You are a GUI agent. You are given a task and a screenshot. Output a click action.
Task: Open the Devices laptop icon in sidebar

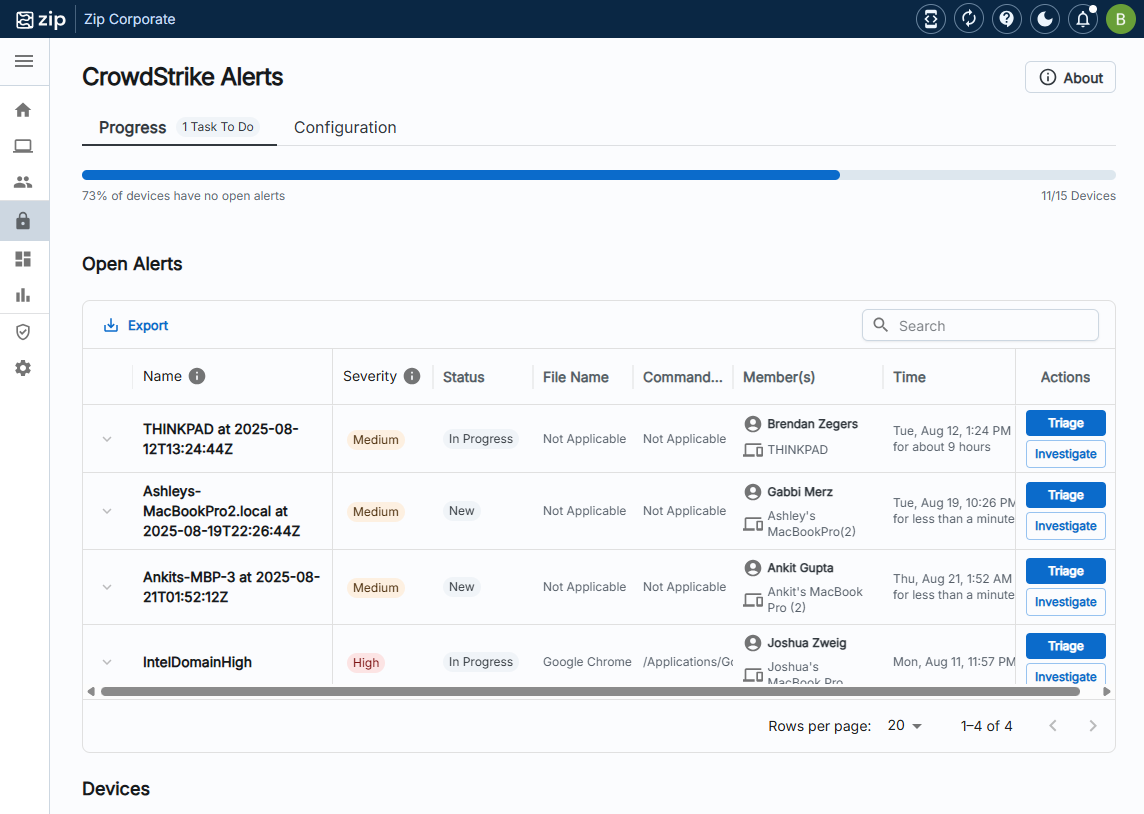[x=23, y=147]
